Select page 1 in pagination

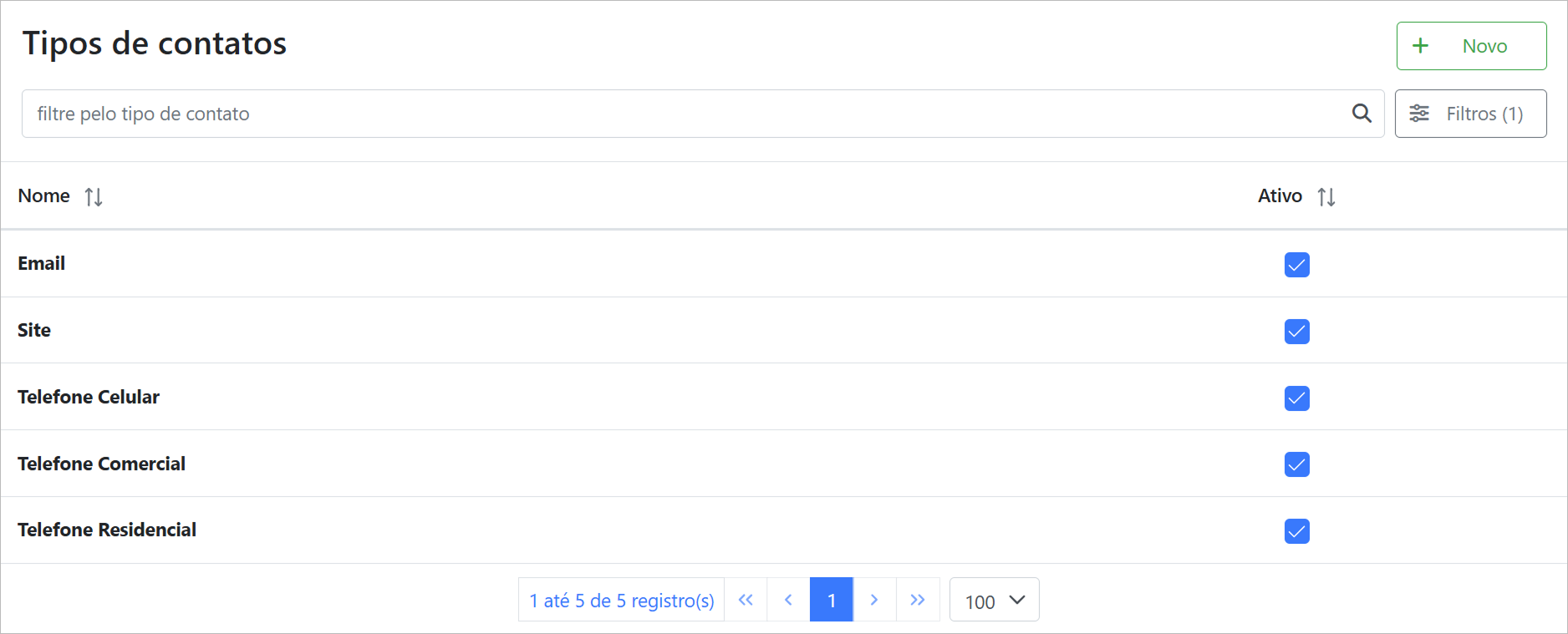(x=832, y=600)
